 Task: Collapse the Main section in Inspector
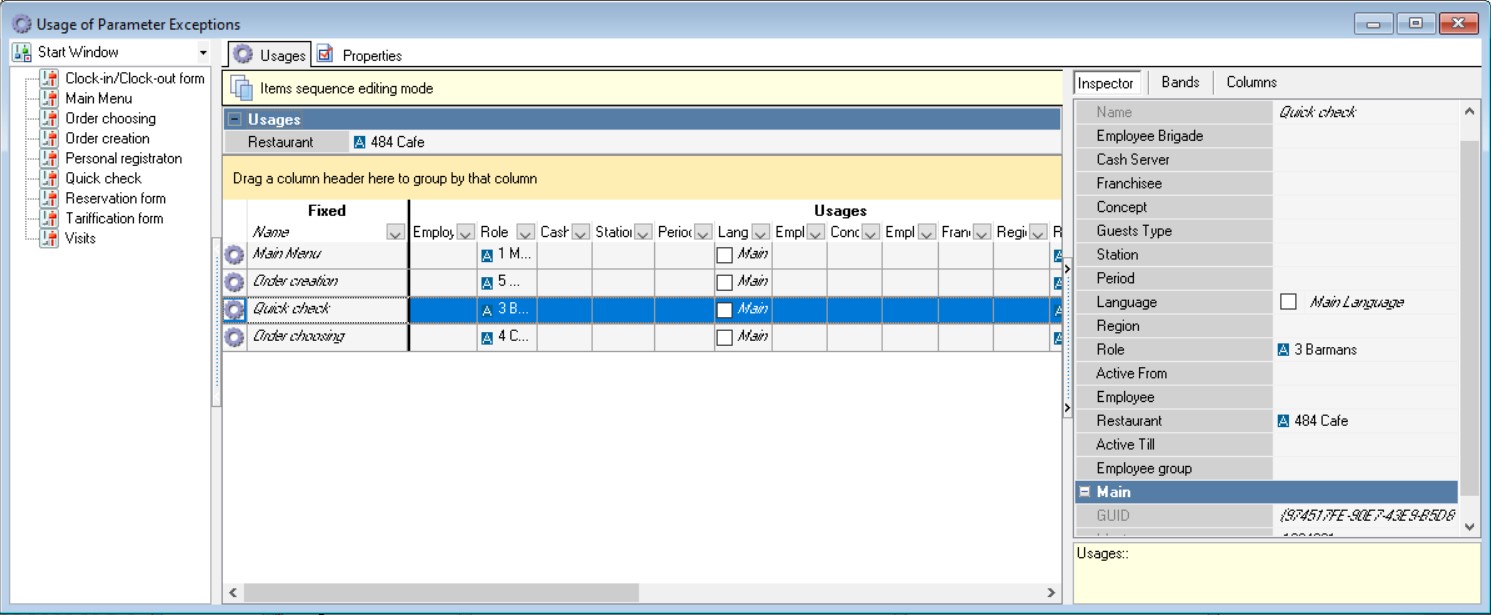pyautogui.click(x=1084, y=492)
